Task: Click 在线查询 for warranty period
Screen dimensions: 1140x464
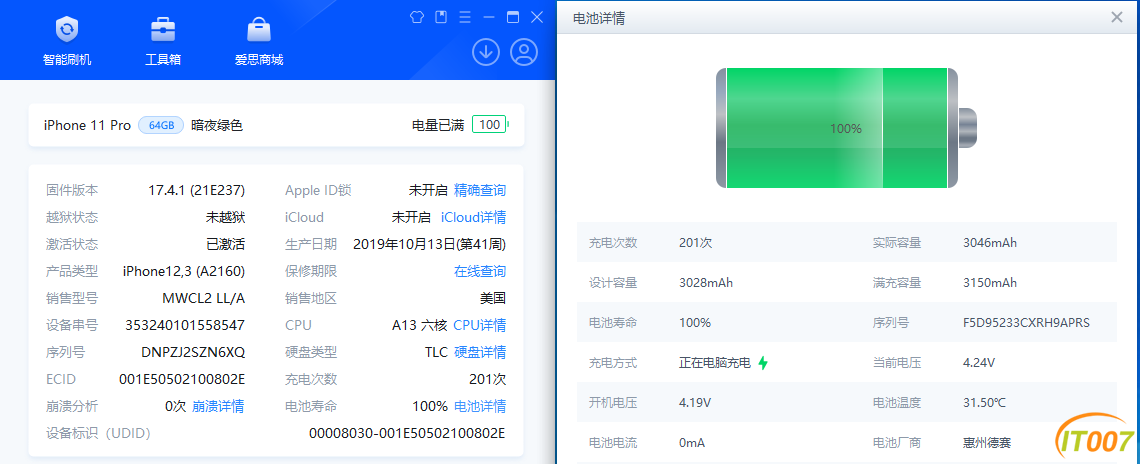Action: (x=480, y=271)
